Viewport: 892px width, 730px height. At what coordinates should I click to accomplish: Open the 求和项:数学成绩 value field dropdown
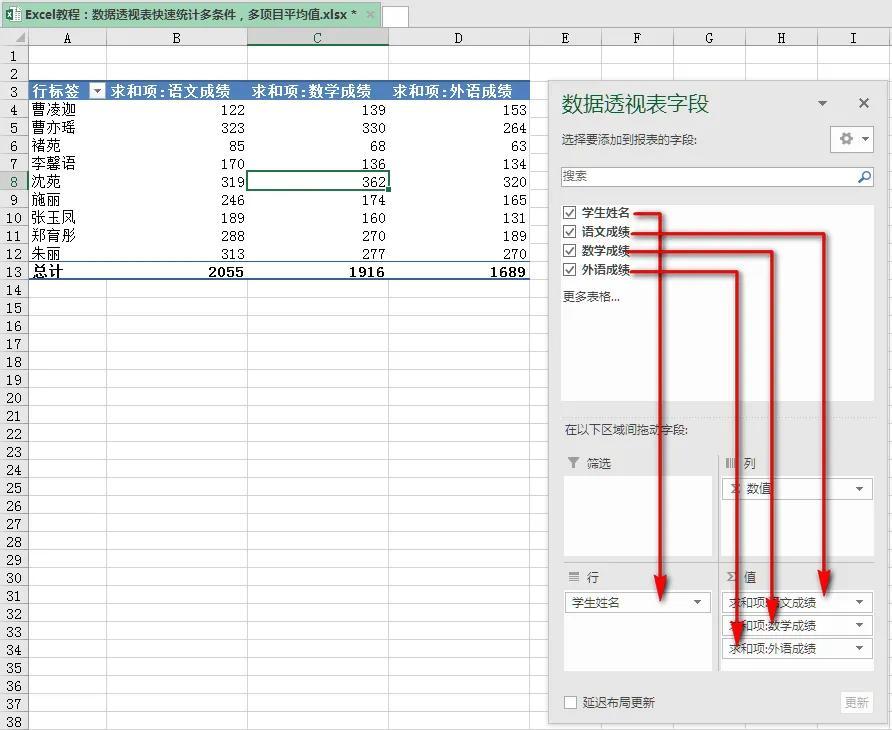pos(860,625)
